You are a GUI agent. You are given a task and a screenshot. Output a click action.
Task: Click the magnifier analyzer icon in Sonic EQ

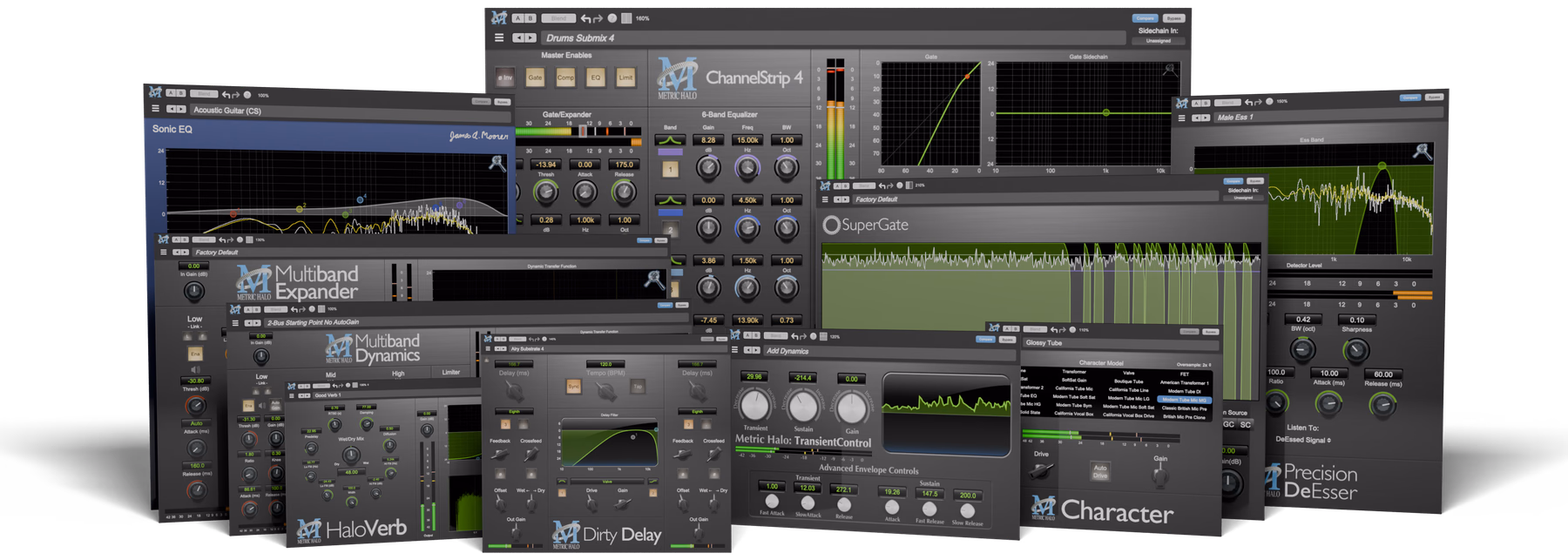coord(497,162)
